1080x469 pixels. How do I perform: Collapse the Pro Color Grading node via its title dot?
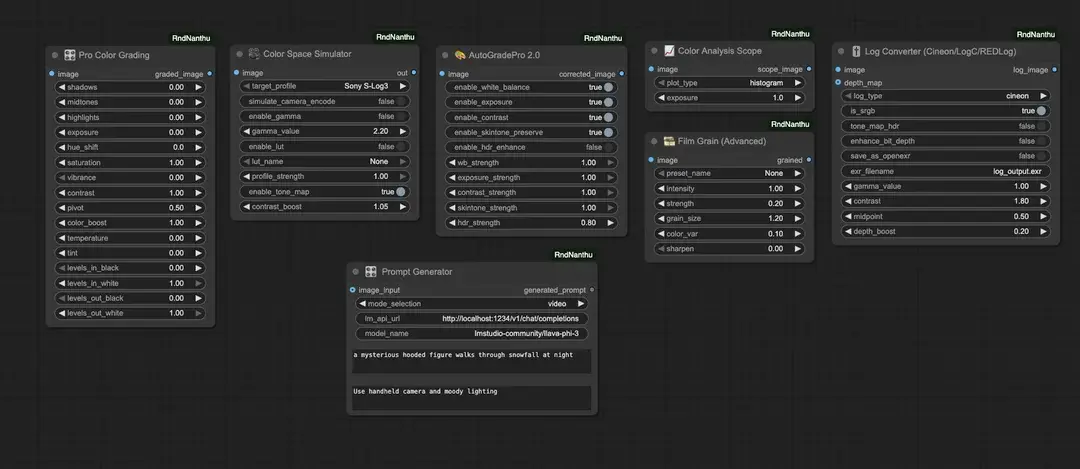(55, 55)
